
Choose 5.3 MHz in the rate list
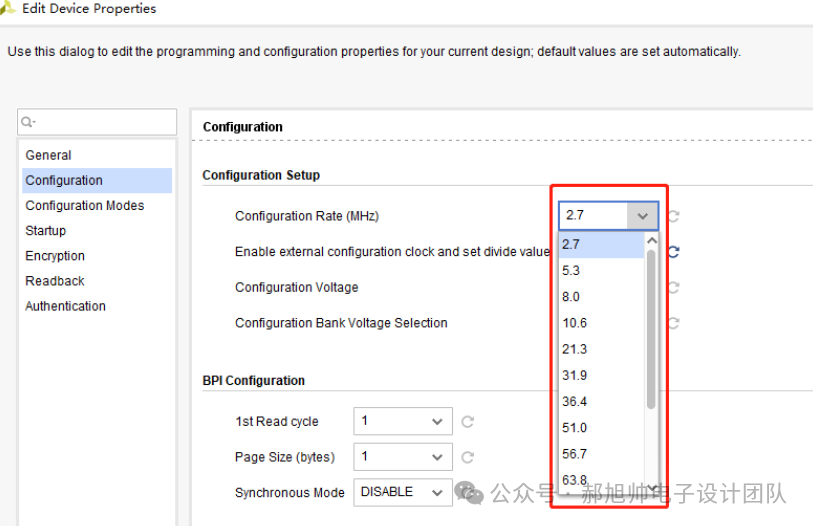click(x=601, y=270)
